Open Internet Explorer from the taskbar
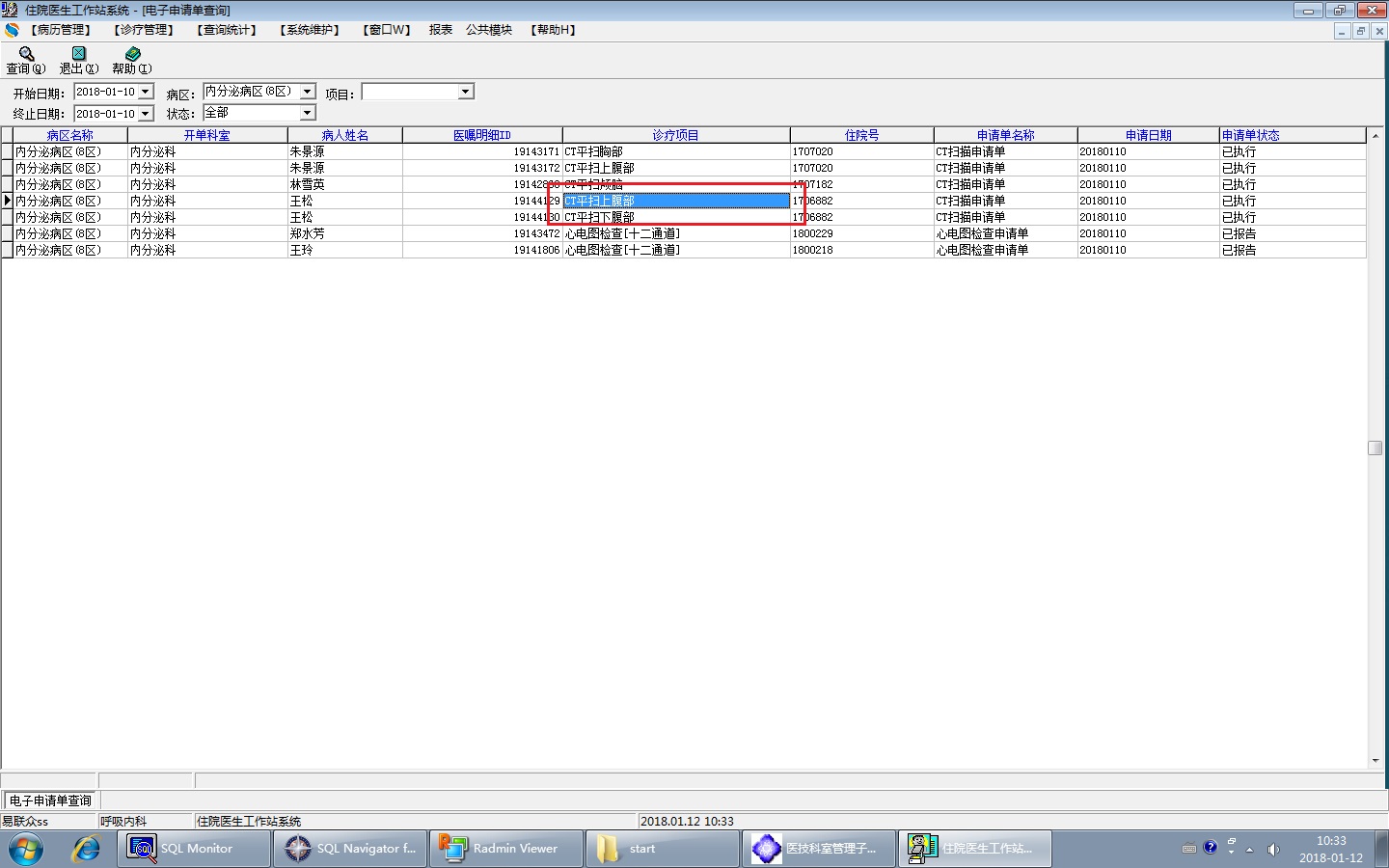The height and width of the screenshot is (868, 1389). pos(86,849)
